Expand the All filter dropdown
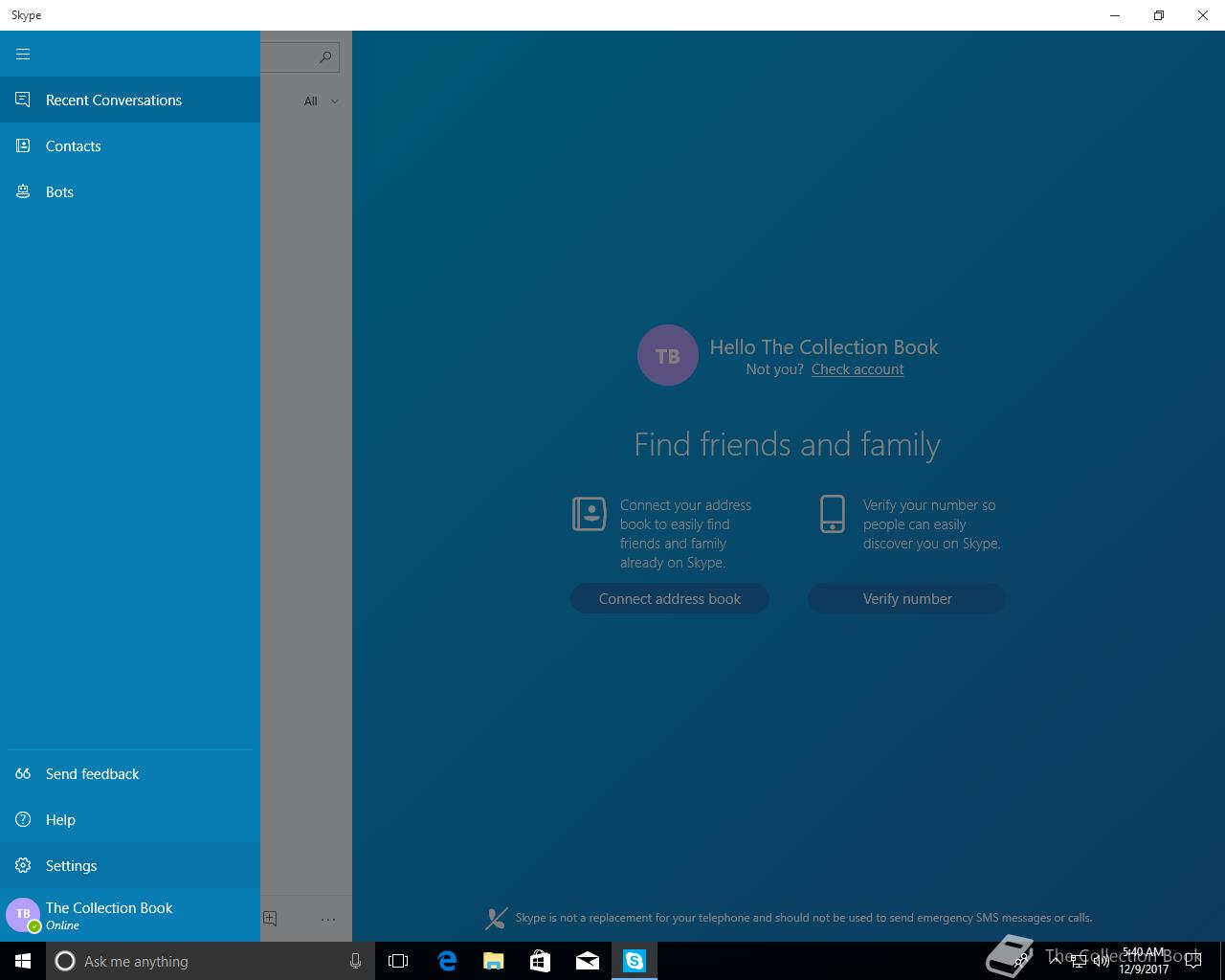The height and width of the screenshot is (980, 1225). coord(322,100)
